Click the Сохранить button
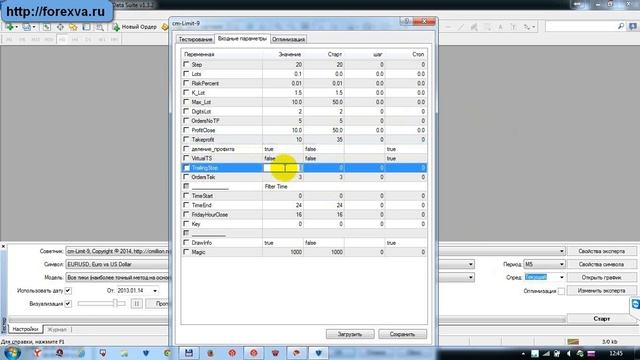The width and height of the screenshot is (640, 360). coord(402,334)
